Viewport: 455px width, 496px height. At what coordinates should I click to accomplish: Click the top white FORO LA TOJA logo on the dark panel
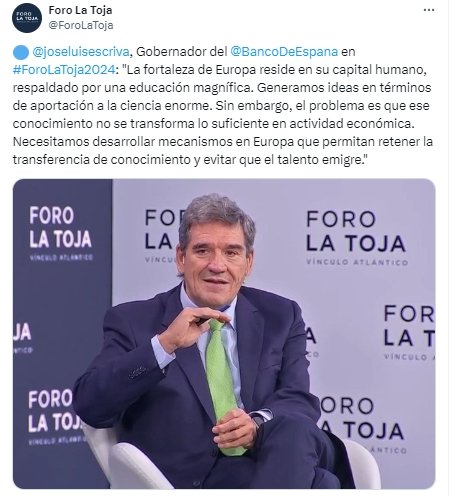click(x=61, y=233)
